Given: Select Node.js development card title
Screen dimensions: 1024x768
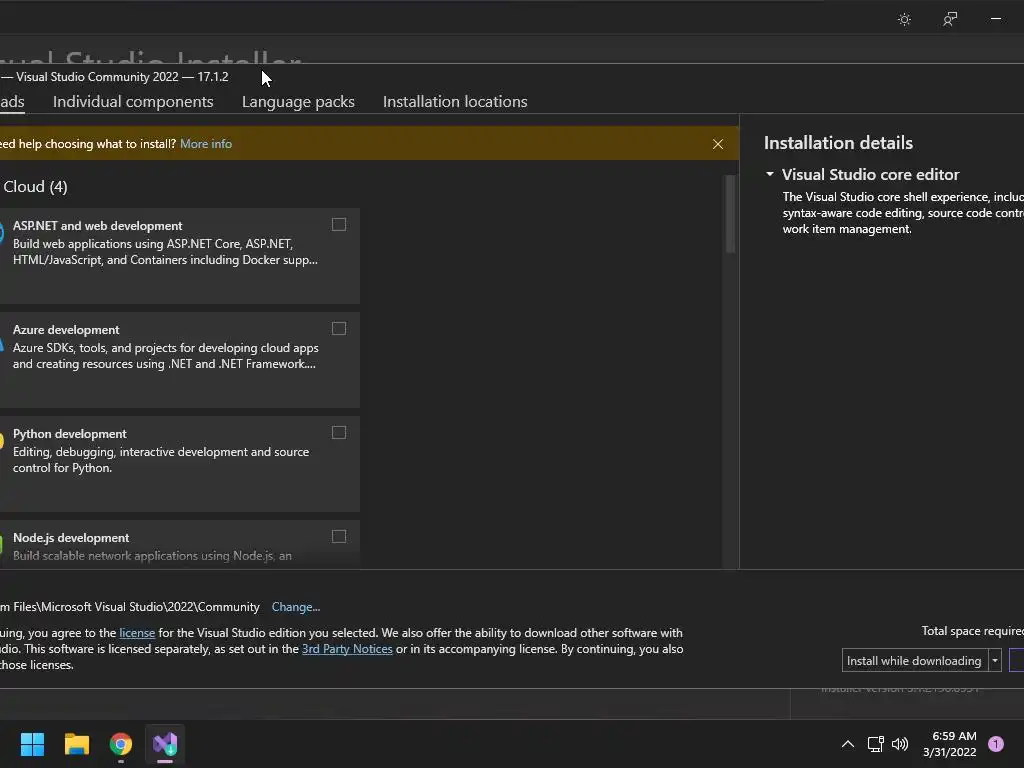Looking at the screenshot, I should coord(71,537).
